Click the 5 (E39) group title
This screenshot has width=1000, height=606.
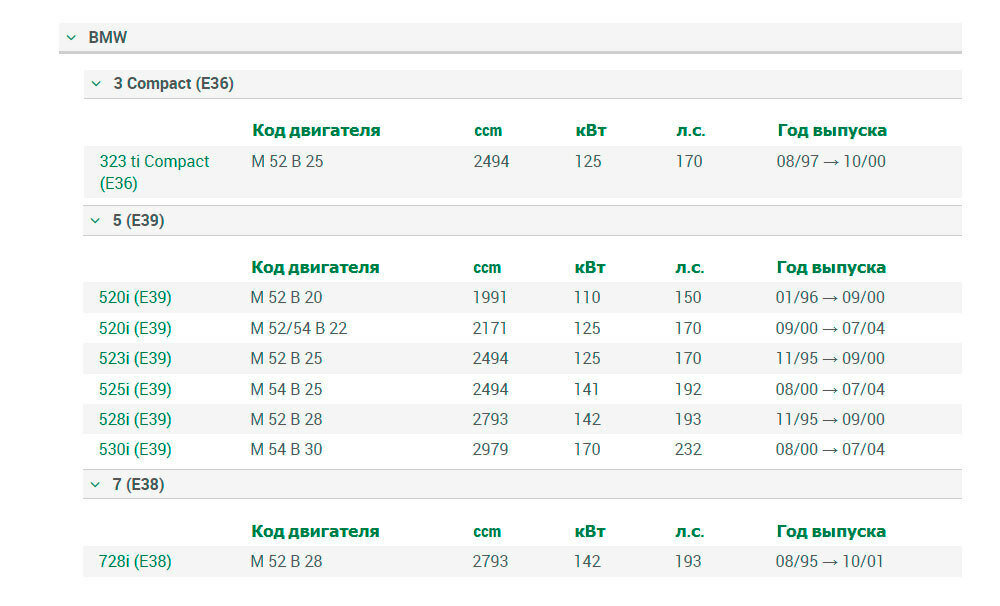point(138,221)
